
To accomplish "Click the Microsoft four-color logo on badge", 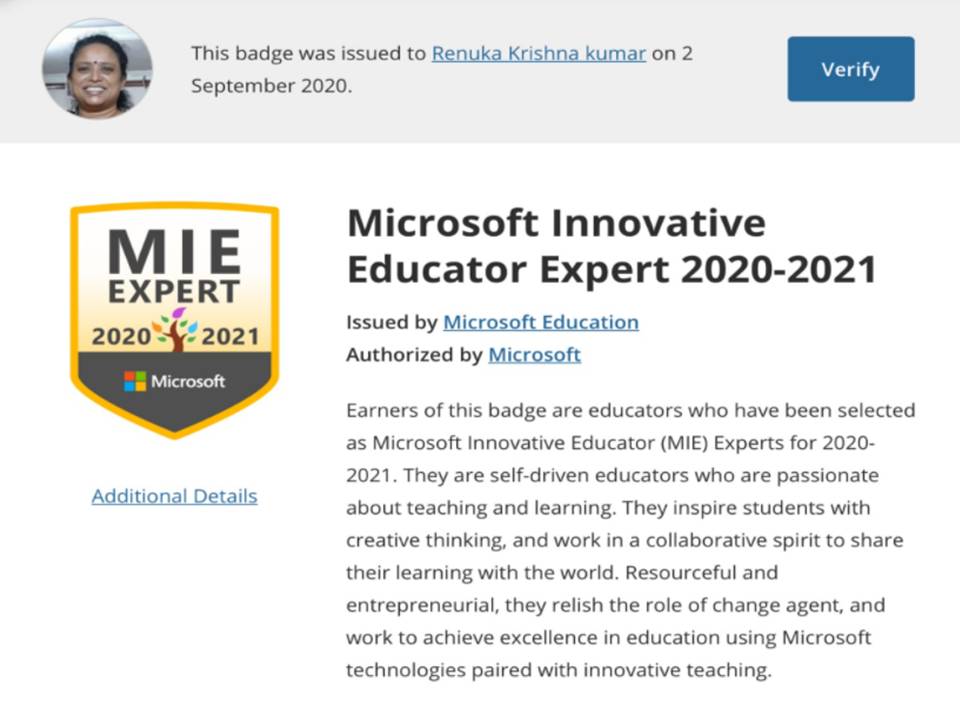I will (x=135, y=381).
